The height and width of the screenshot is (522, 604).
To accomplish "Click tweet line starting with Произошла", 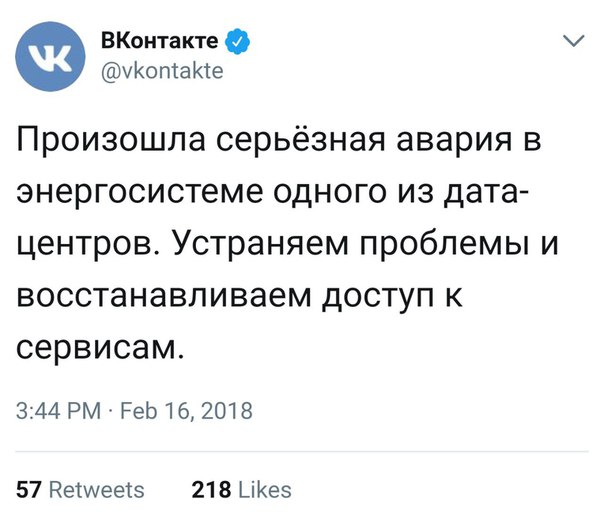I will (279, 141).
